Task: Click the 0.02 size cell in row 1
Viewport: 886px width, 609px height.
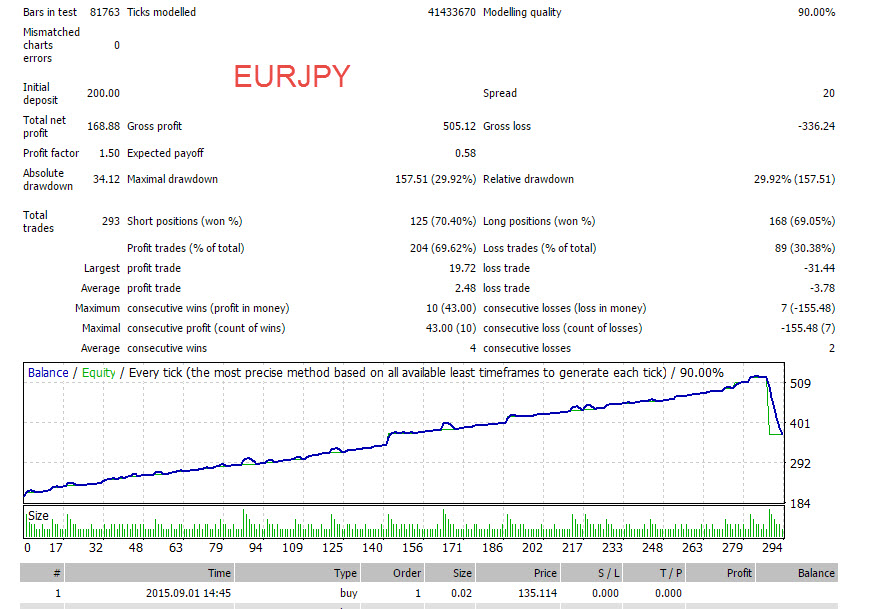Action: 462,593
